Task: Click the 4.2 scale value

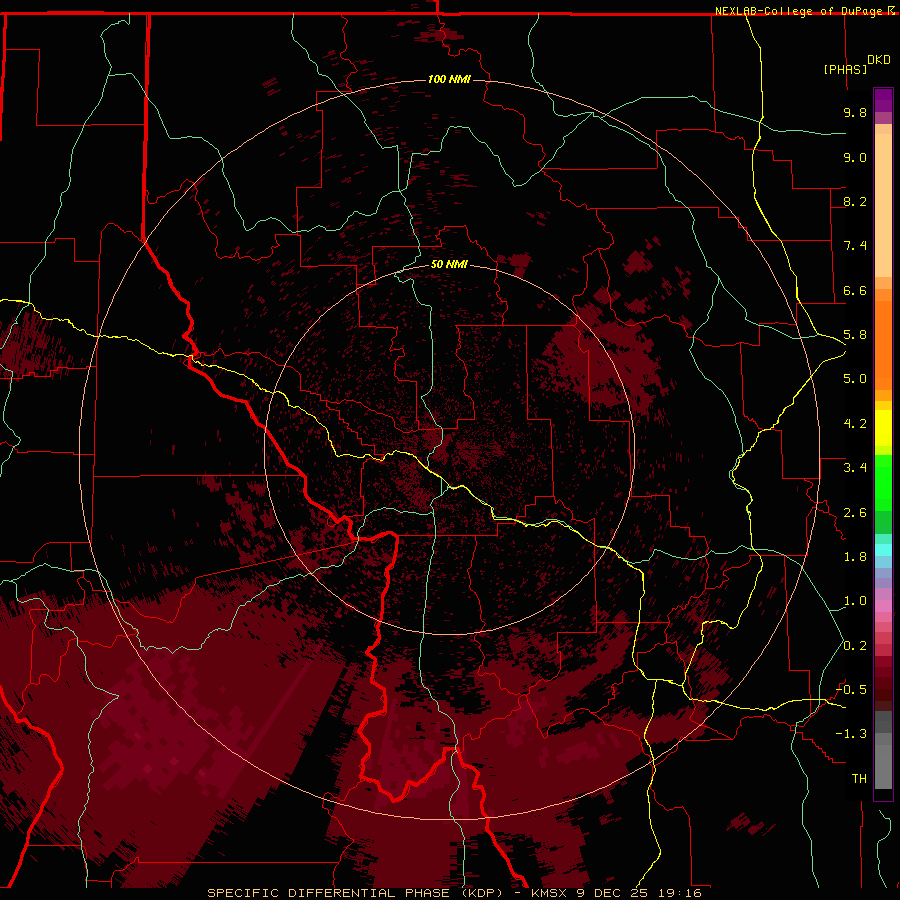Action: (855, 424)
